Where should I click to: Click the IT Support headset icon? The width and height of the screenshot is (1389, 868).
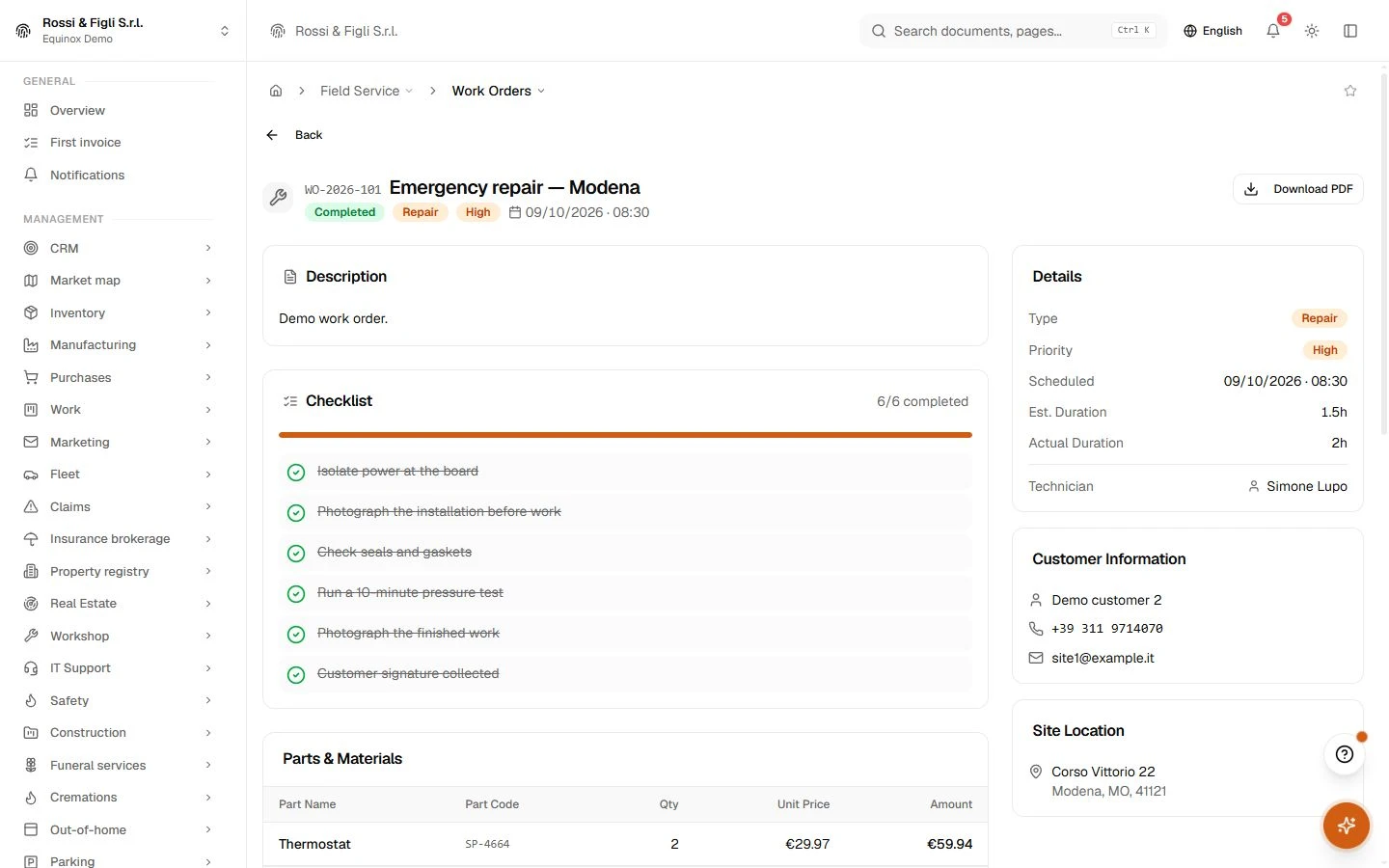click(x=31, y=668)
